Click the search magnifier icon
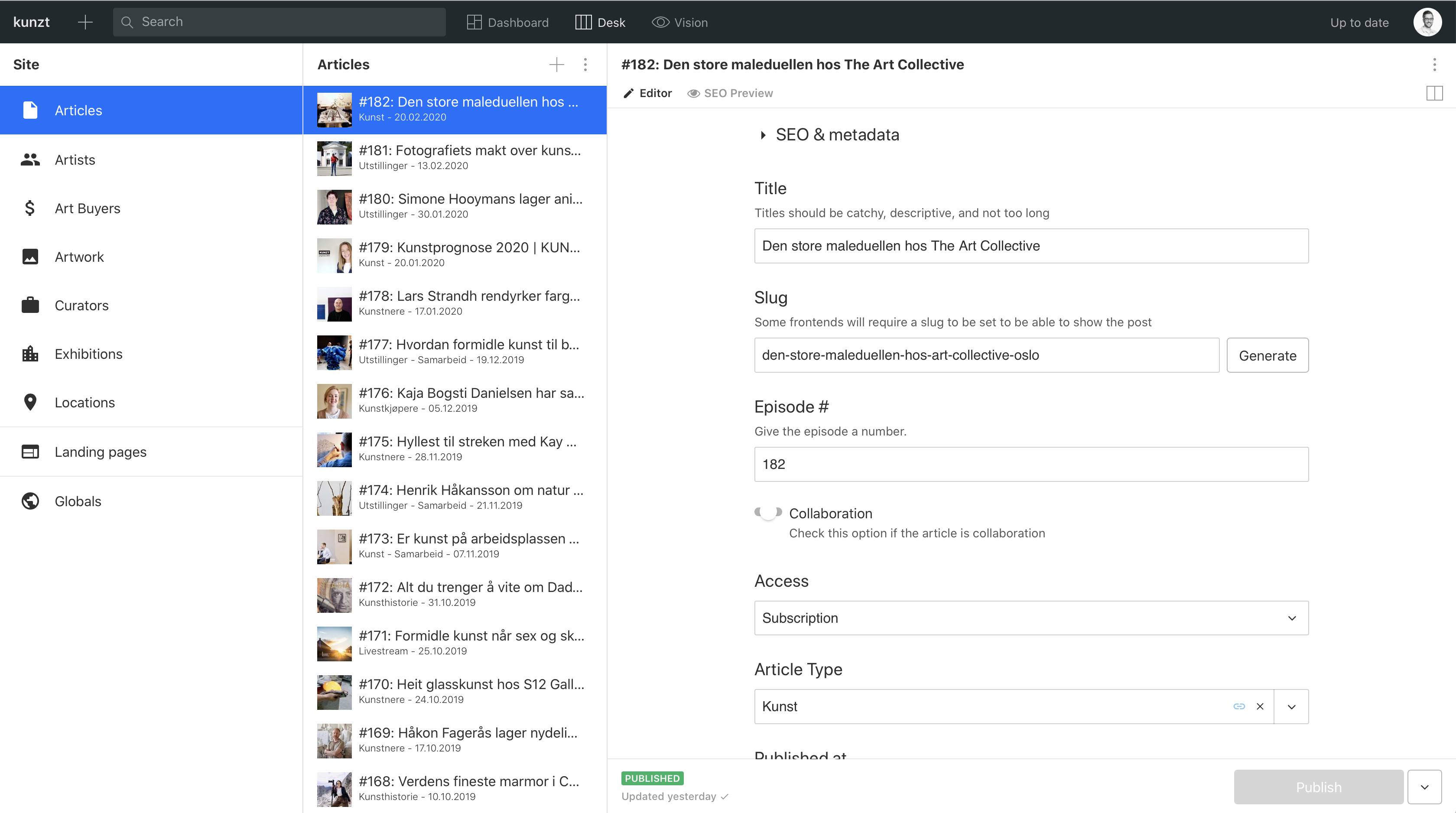This screenshot has height=813, width=1456. (x=127, y=22)
